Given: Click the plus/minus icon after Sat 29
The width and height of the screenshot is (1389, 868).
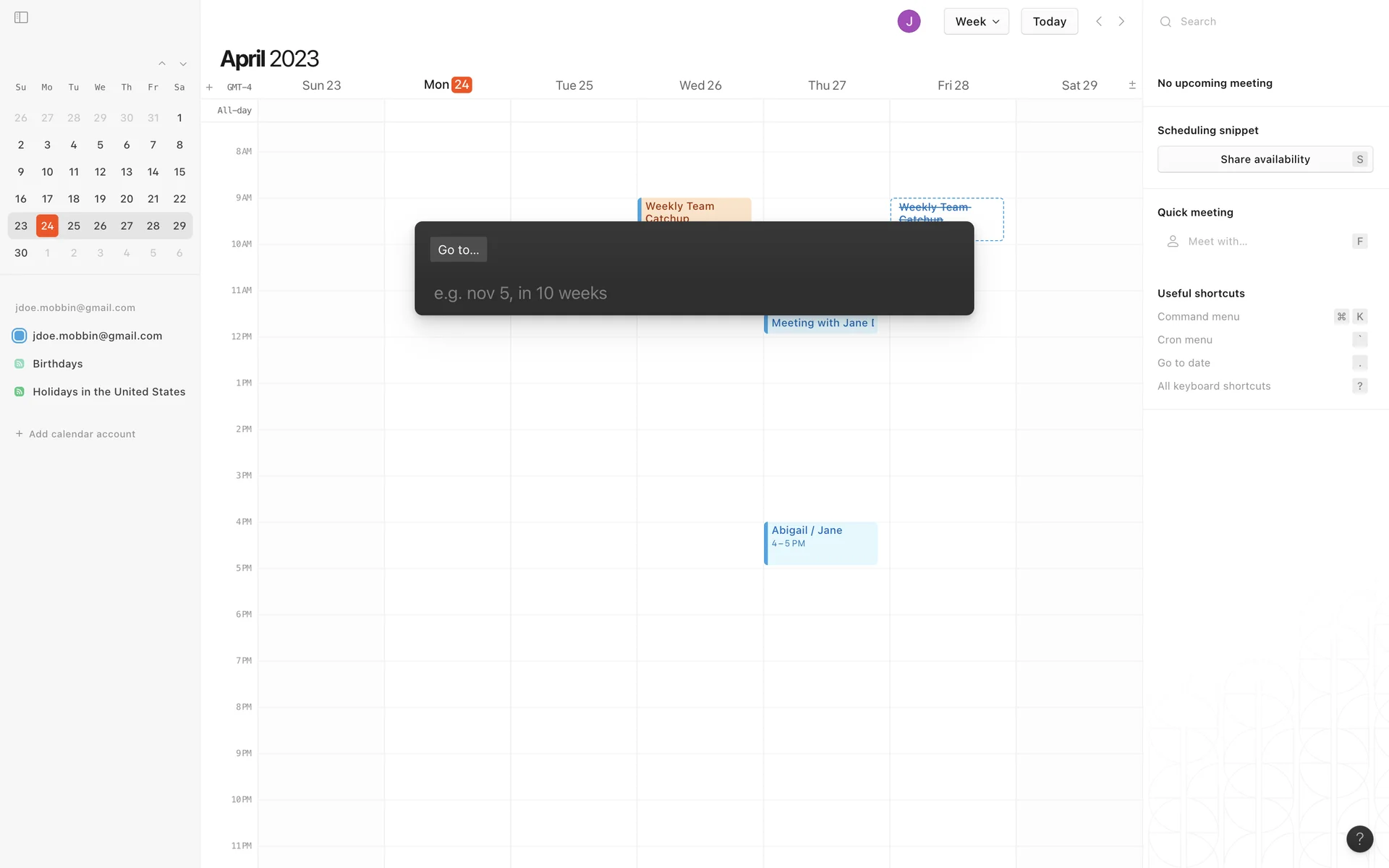Looking at the screenshot, I should [x=1132, y=85].
